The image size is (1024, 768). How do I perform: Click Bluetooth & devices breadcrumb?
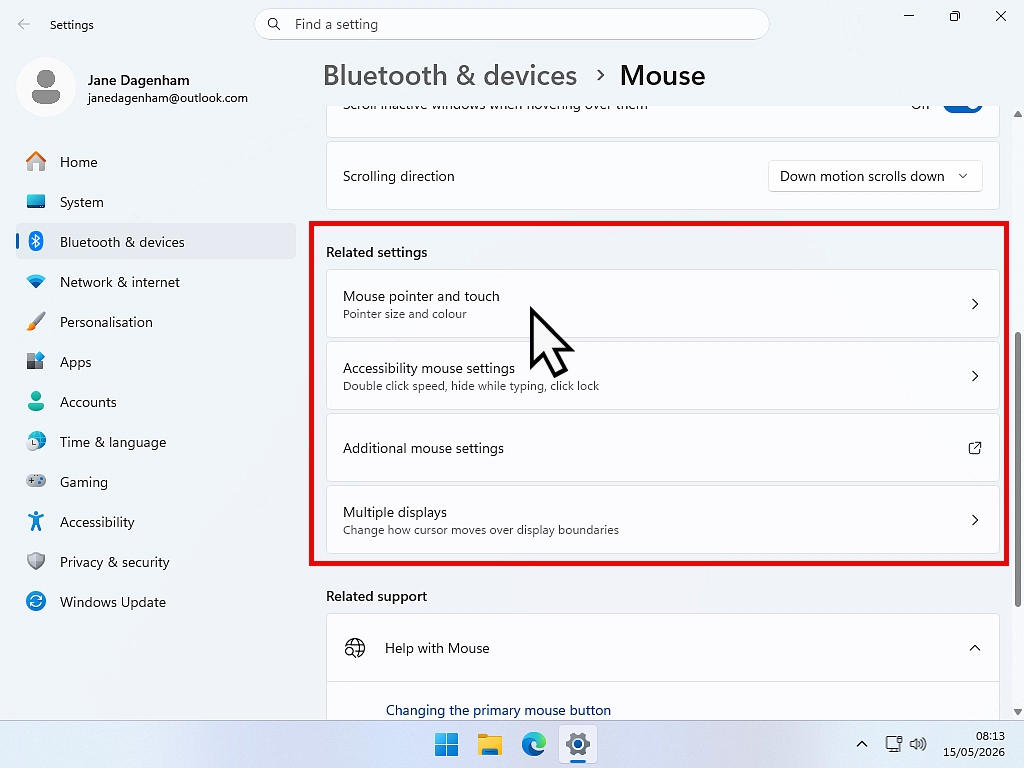point(450,76)
